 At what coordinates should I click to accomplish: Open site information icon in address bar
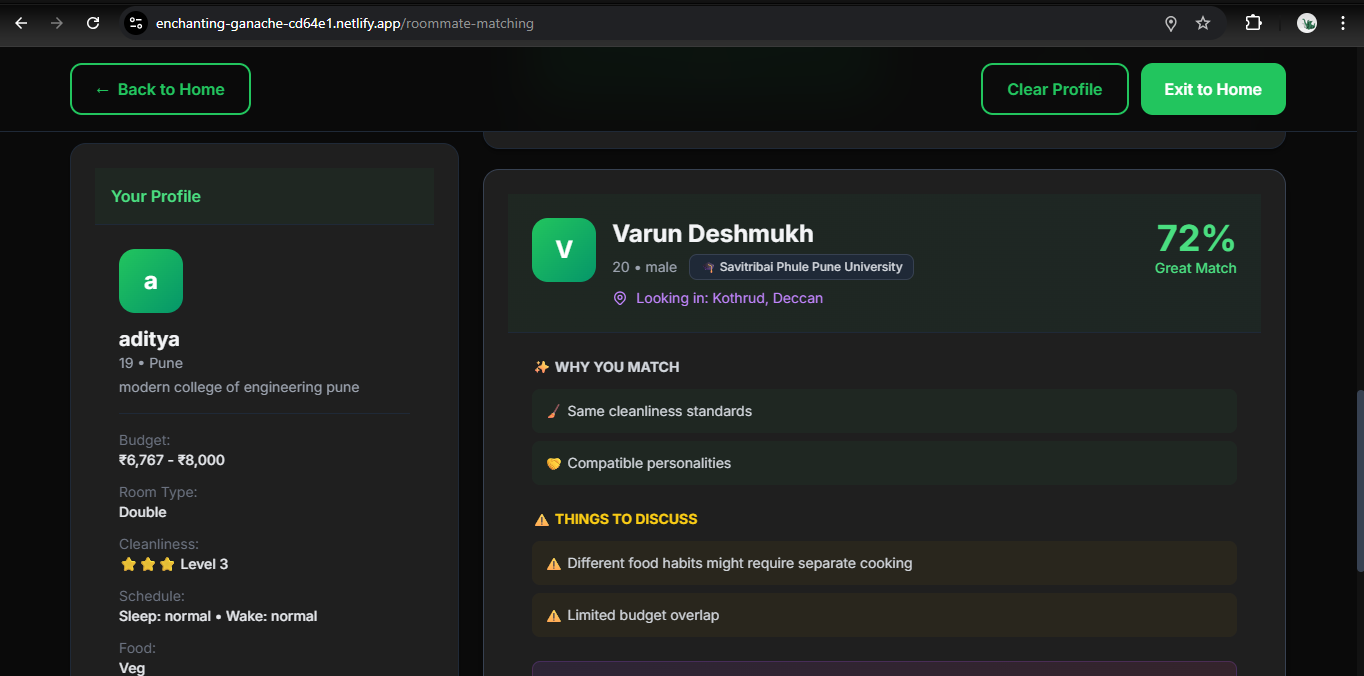137,23
